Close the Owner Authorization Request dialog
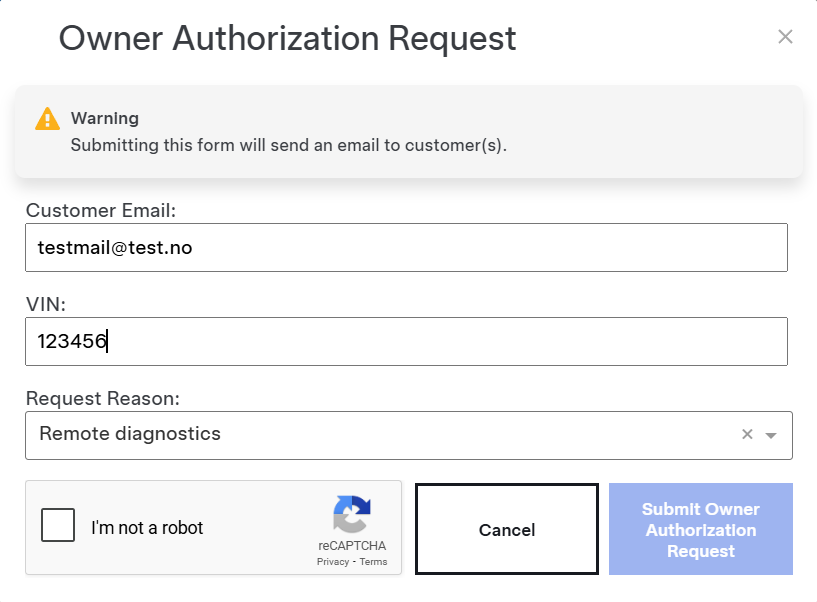 pos(785,37)
